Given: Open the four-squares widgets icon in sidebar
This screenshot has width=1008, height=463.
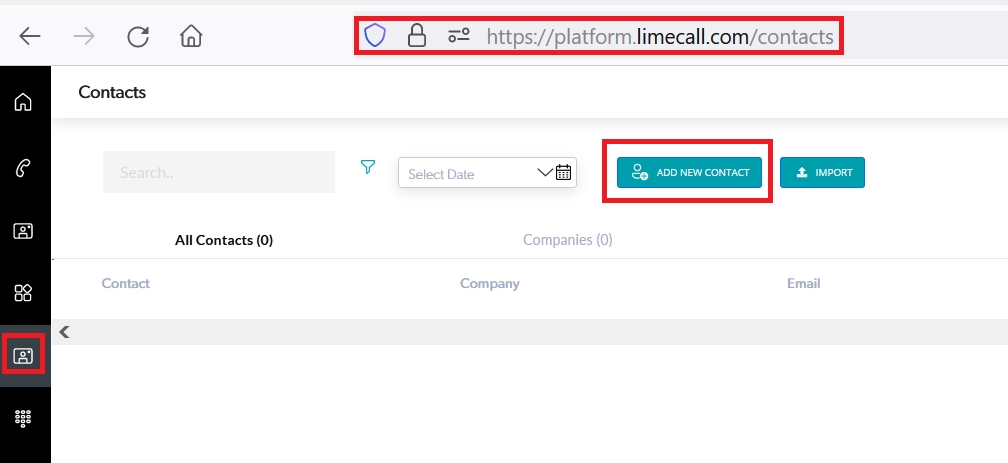Looking at the screenshot, I should point(22,293).
